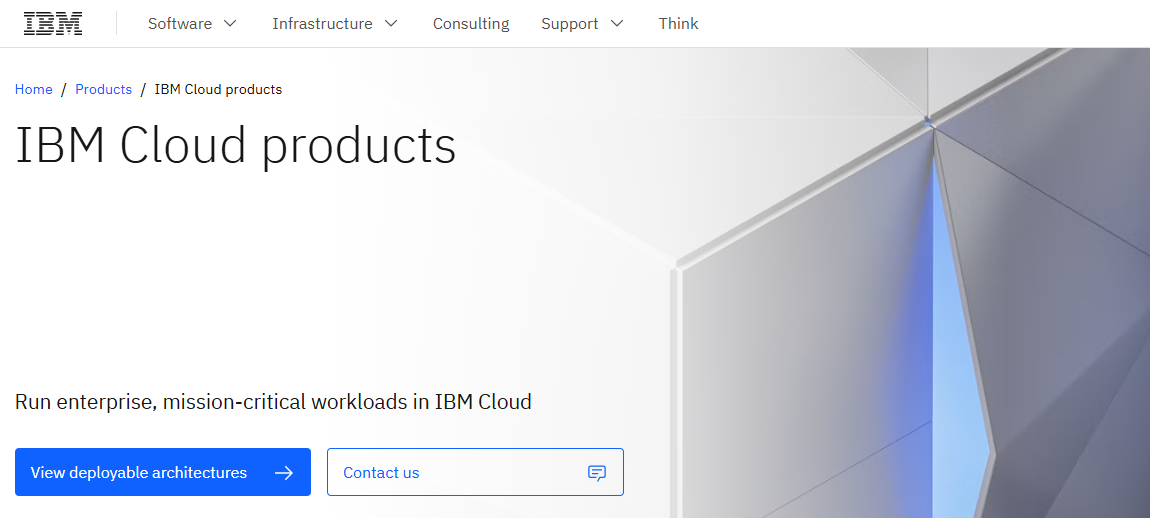Viewport: 1150px width, 518px height.
Task: Go to the Consulting page
Action: [x=471, y=23]
